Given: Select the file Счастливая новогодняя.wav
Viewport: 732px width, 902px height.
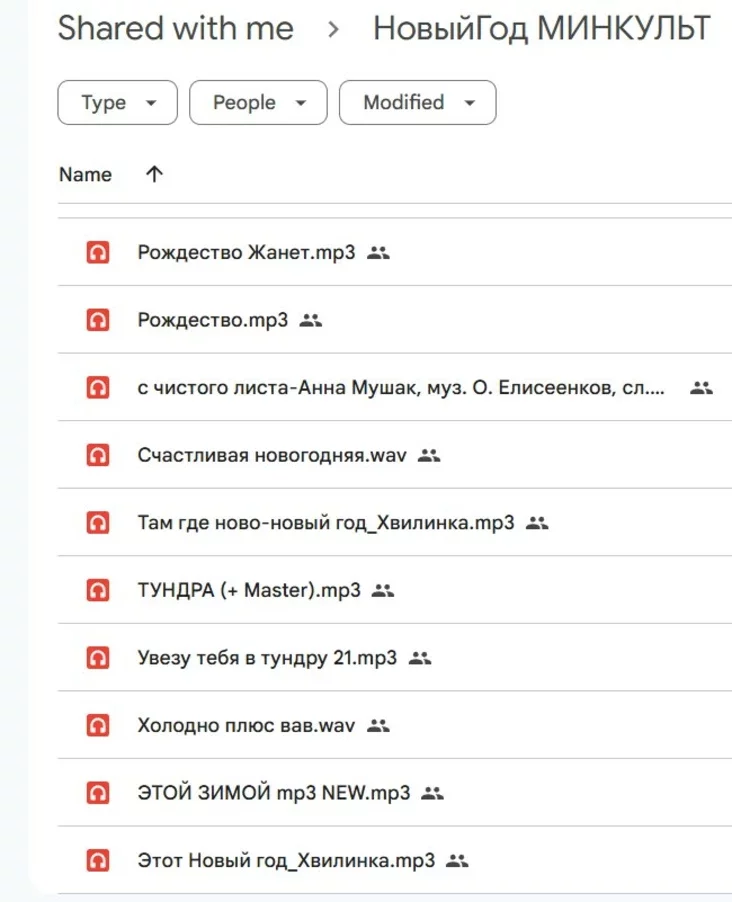Looking at the screenshot, I should click(x=272, y=456).
